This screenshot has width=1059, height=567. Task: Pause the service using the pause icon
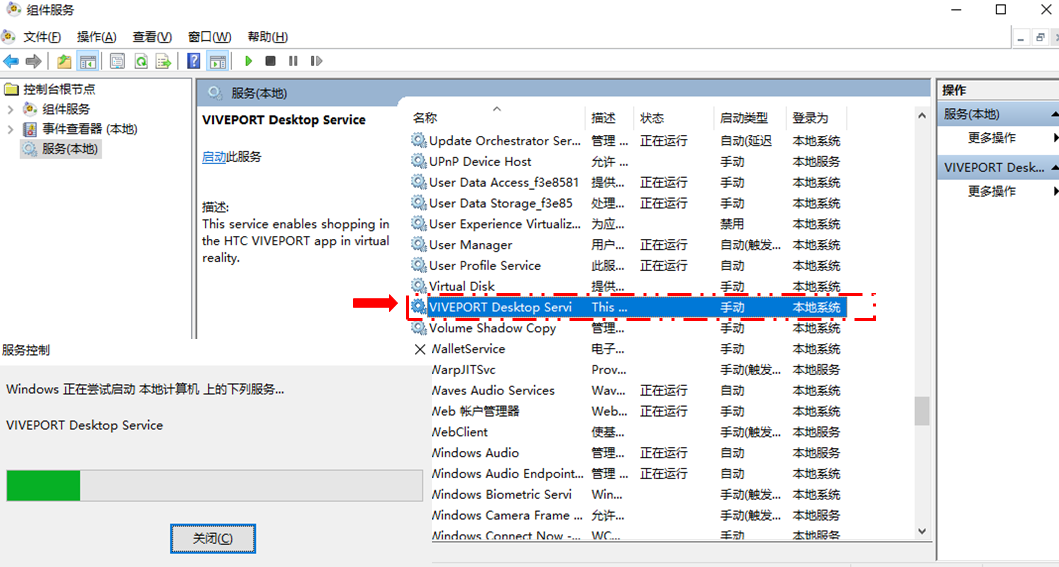tap(293, 61)
